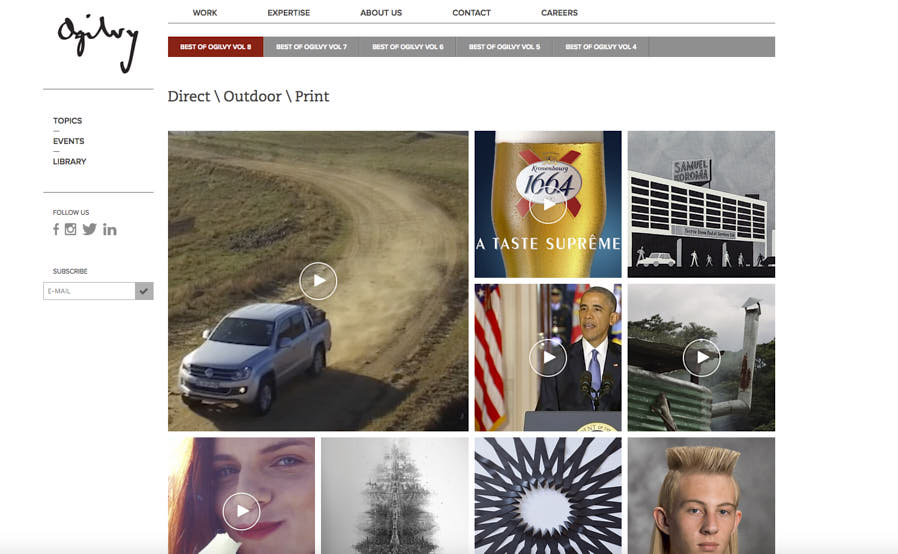Play the Kronenbourg 1664 beer video
Image resolution: width=898 pixels, height=554 pixels.
[x=548, y=205]
